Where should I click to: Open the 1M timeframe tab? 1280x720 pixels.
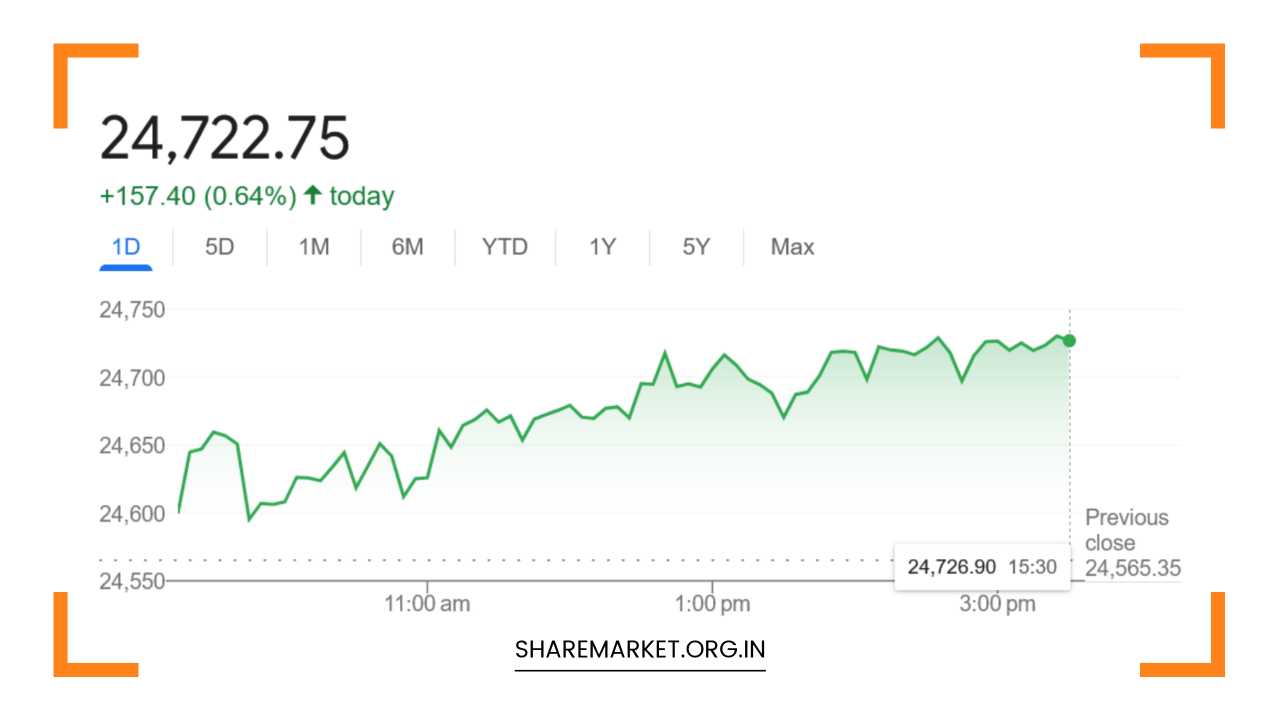(x=312, y=246)
